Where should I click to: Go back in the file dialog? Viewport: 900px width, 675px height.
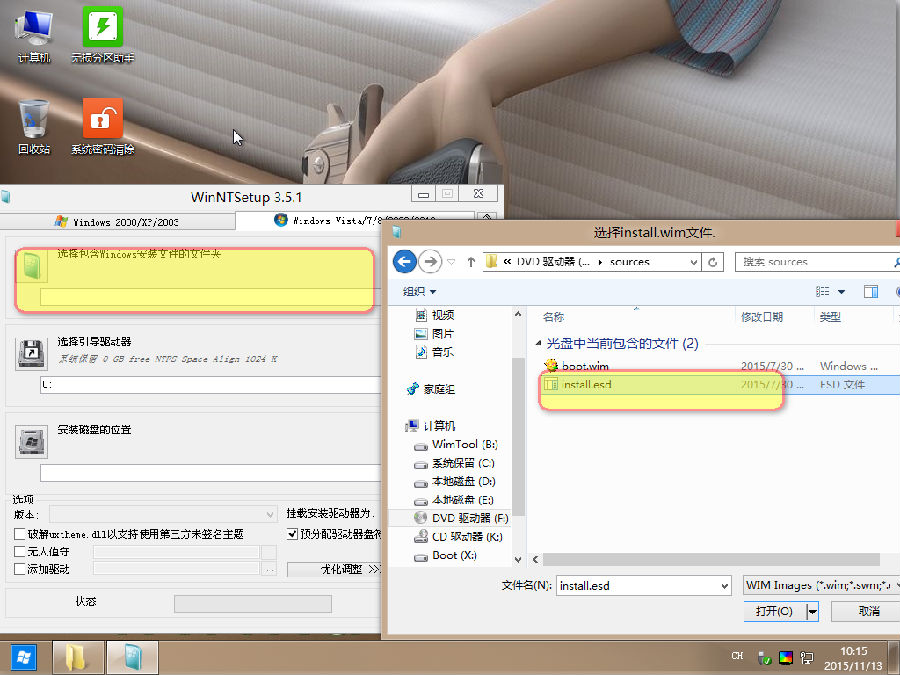pos(405,262)
